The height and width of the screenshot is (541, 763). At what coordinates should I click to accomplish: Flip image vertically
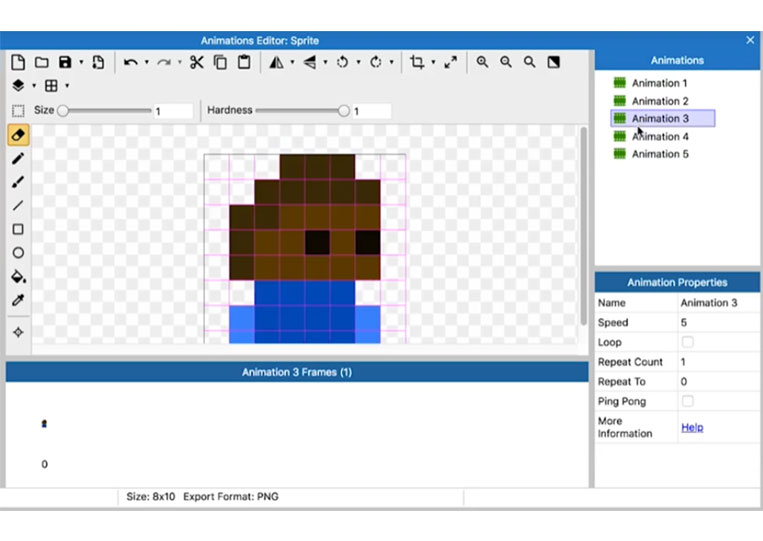click(x=309, y=62)
